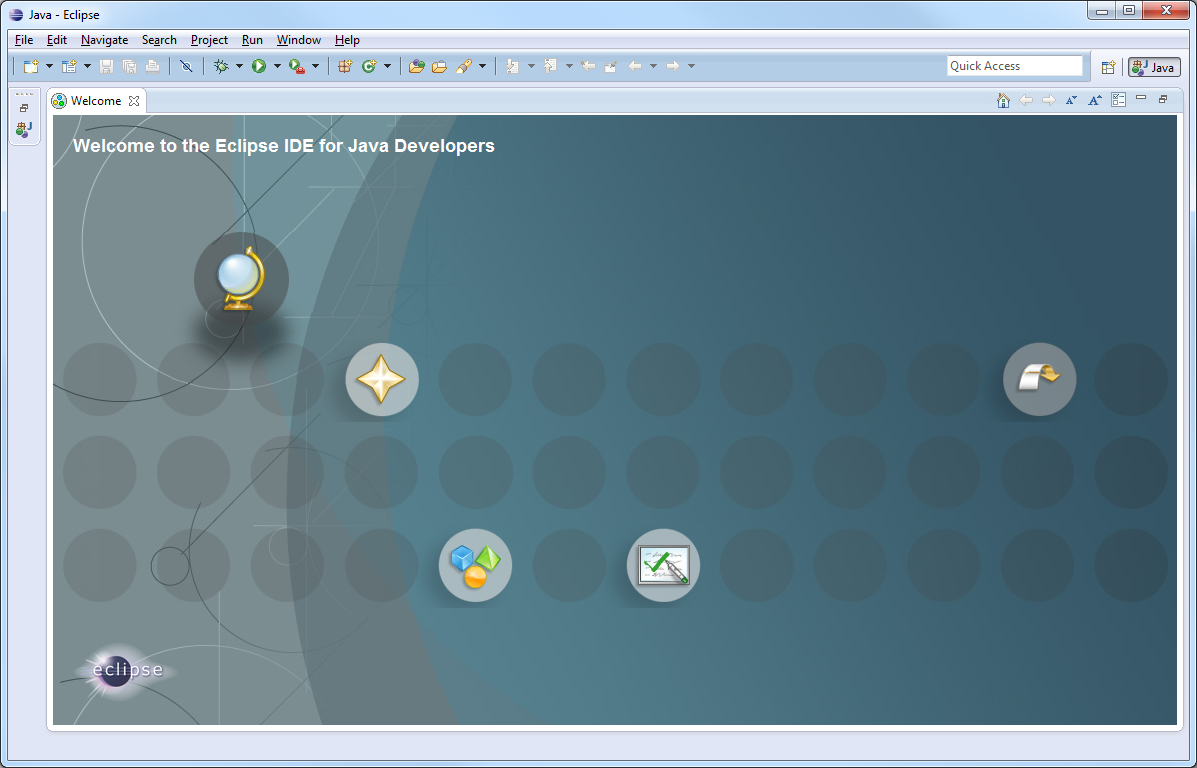Select the Java perspective button
The width and height of the screenshot is (1197, 768).
point(1154,67)
